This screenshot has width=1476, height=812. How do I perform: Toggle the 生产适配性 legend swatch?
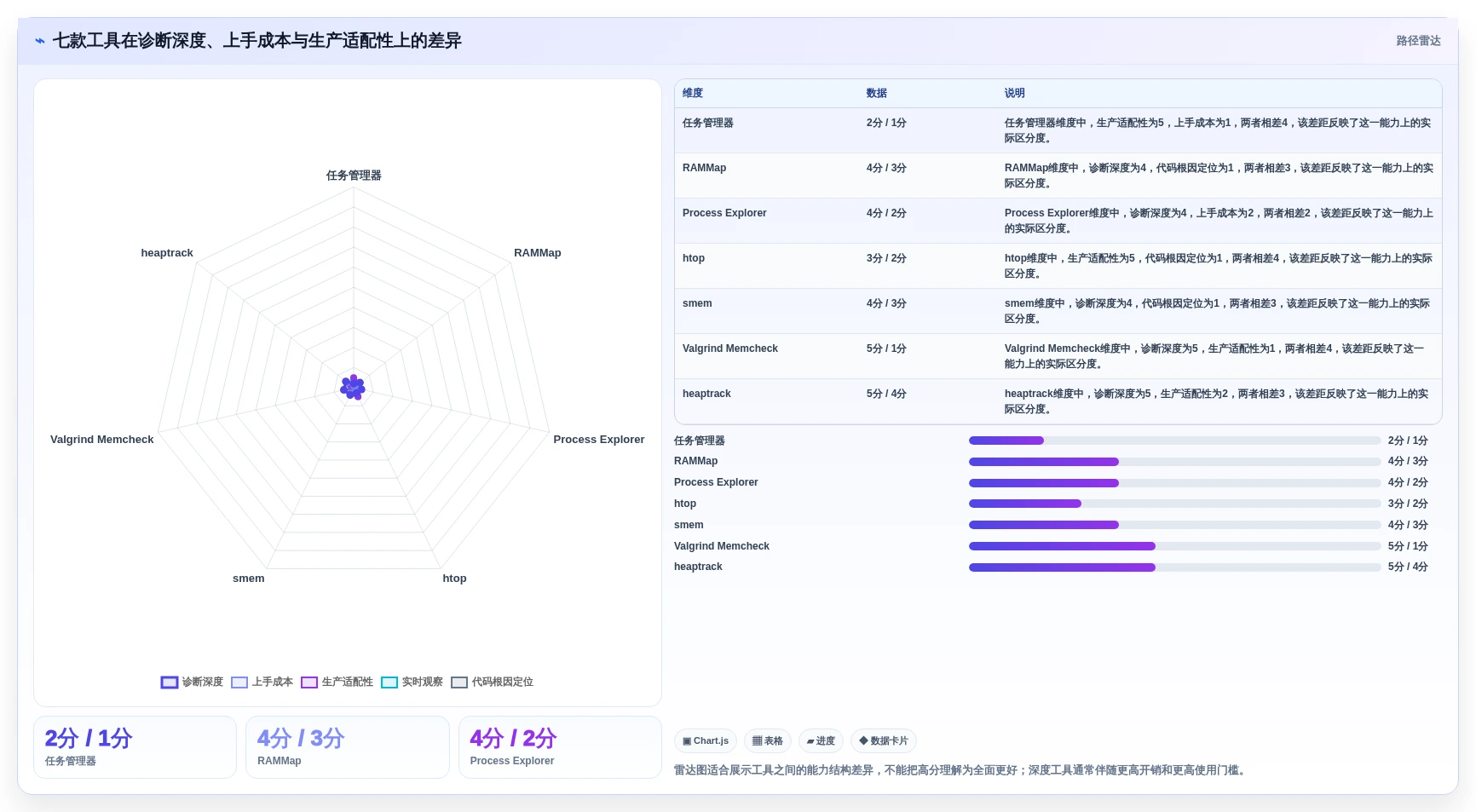click(x=309, y=682)
